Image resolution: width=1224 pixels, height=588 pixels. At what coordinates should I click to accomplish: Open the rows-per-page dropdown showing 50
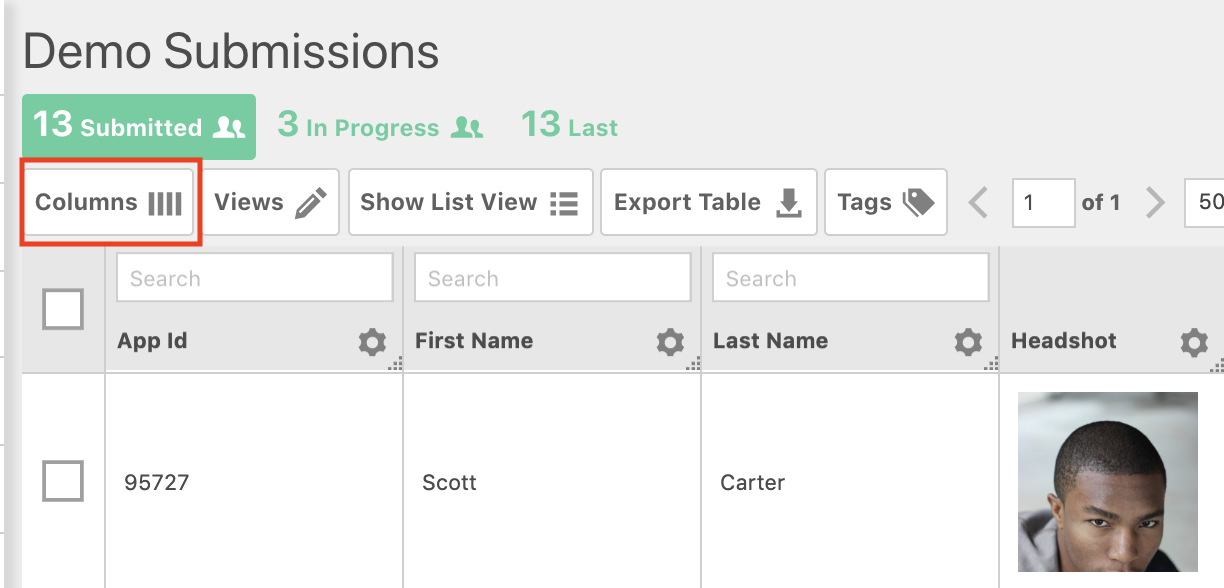pos(1205,203)
